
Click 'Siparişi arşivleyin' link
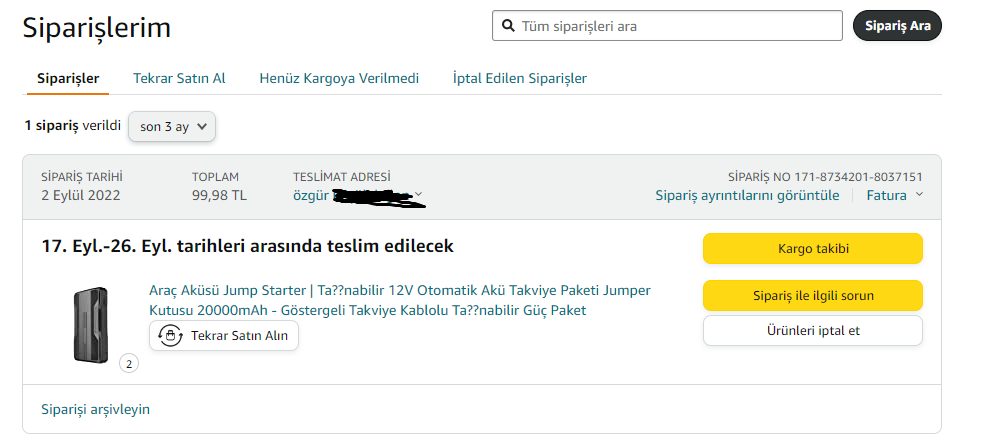(96, 409)
